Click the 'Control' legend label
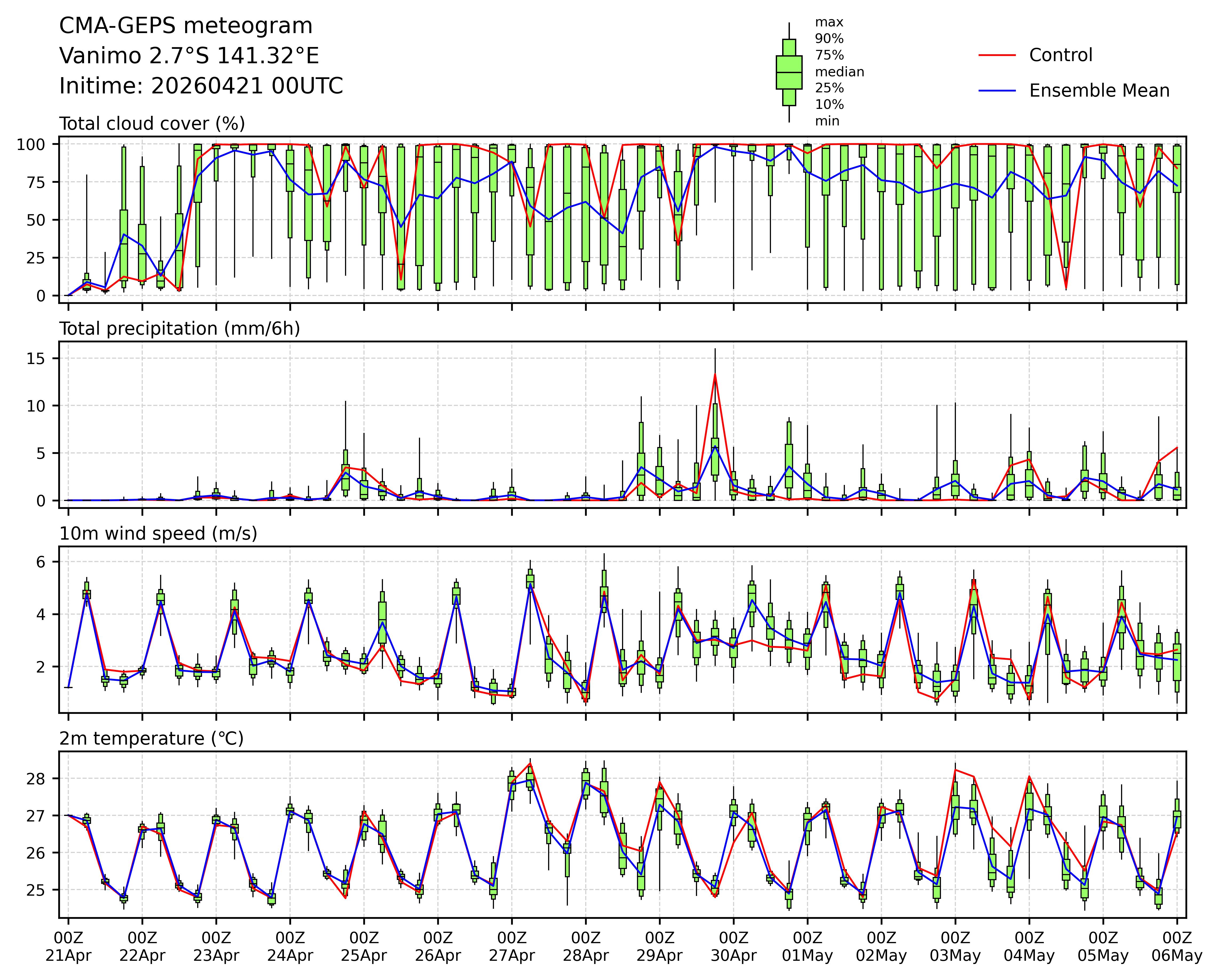The image size is (1219, 980). 1060,56
